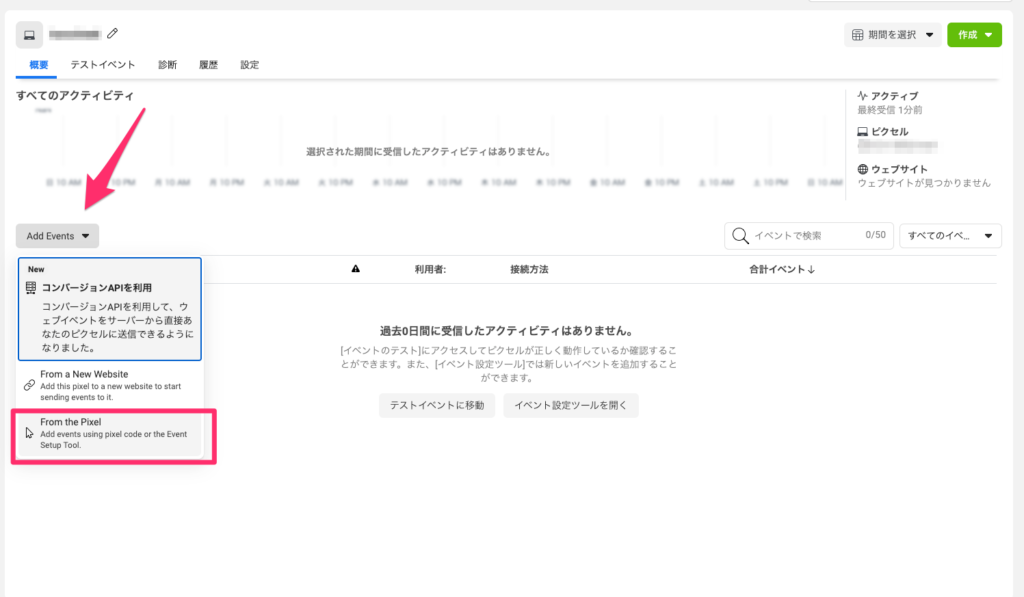Expand the green 作成 dropdown button
This screenshot has height=597, width=1024.
click(x=974, y=35)
